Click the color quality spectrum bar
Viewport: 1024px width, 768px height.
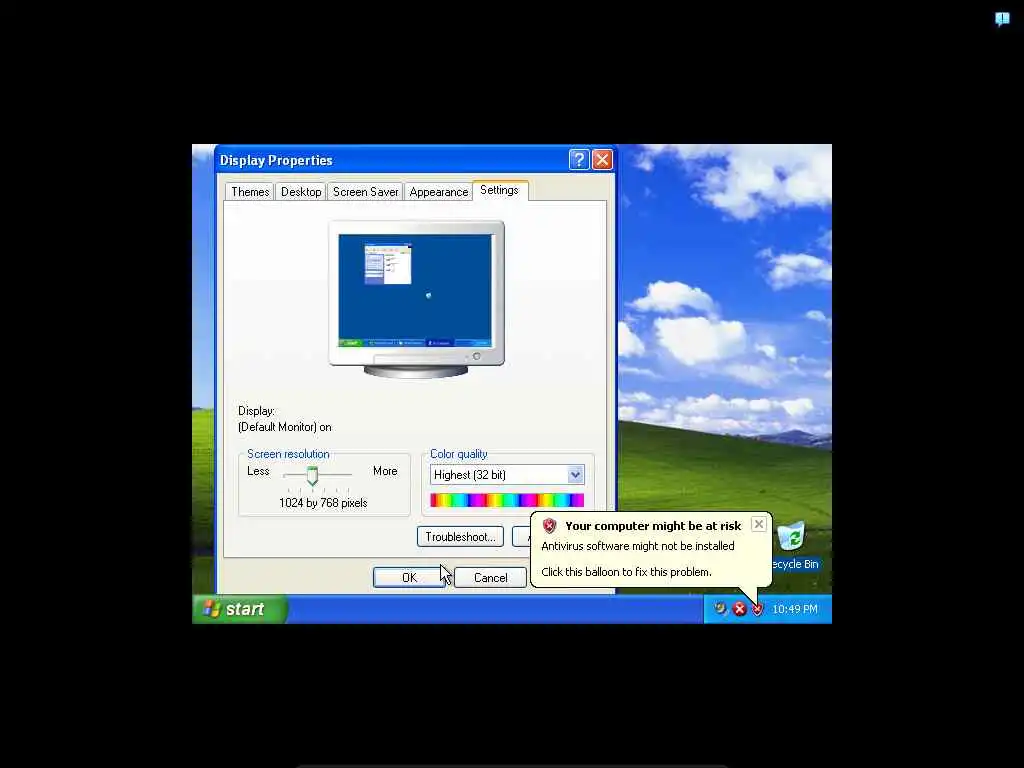point(507,500)
